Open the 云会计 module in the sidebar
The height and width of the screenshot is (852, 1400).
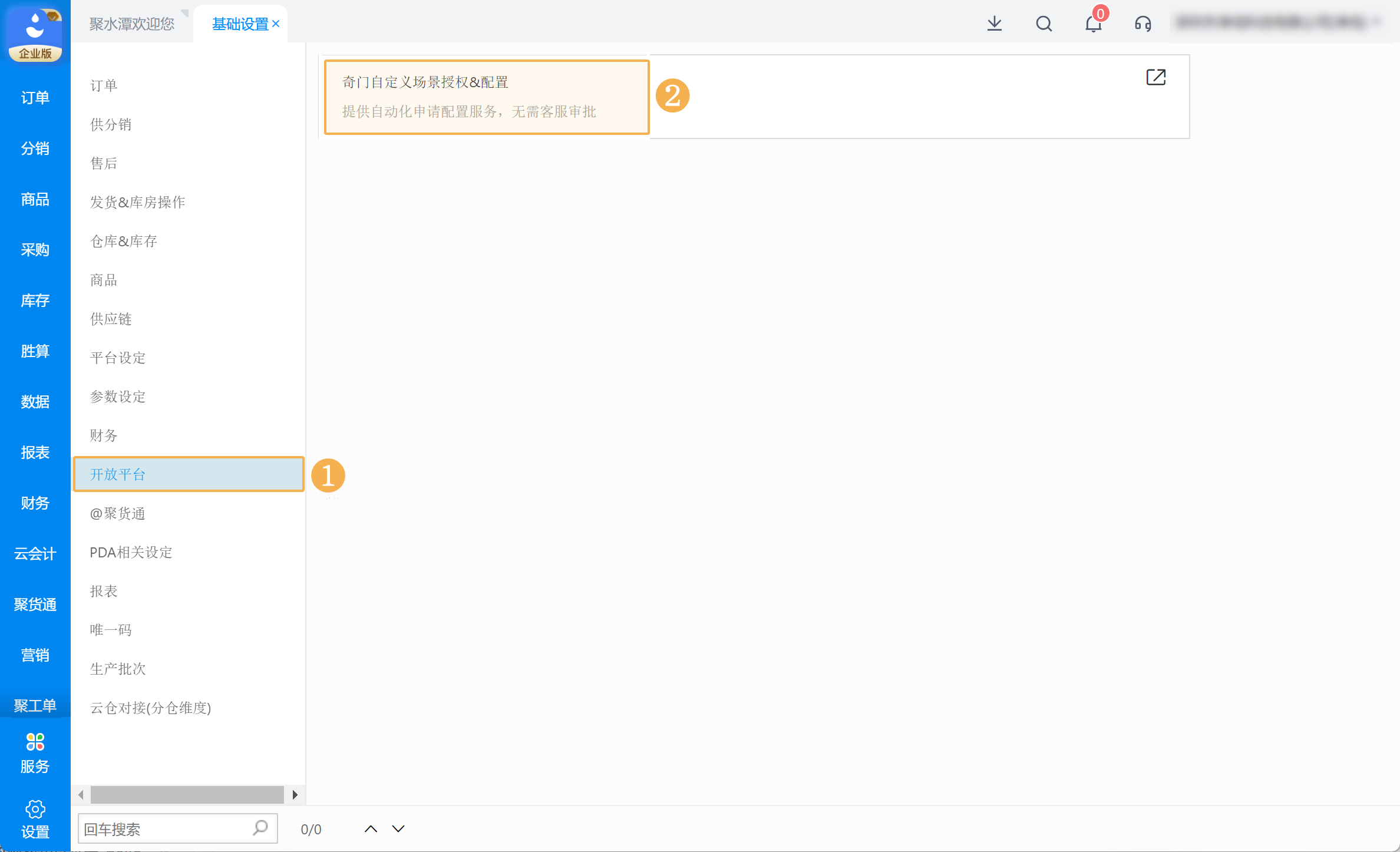(x=35, y=553)
